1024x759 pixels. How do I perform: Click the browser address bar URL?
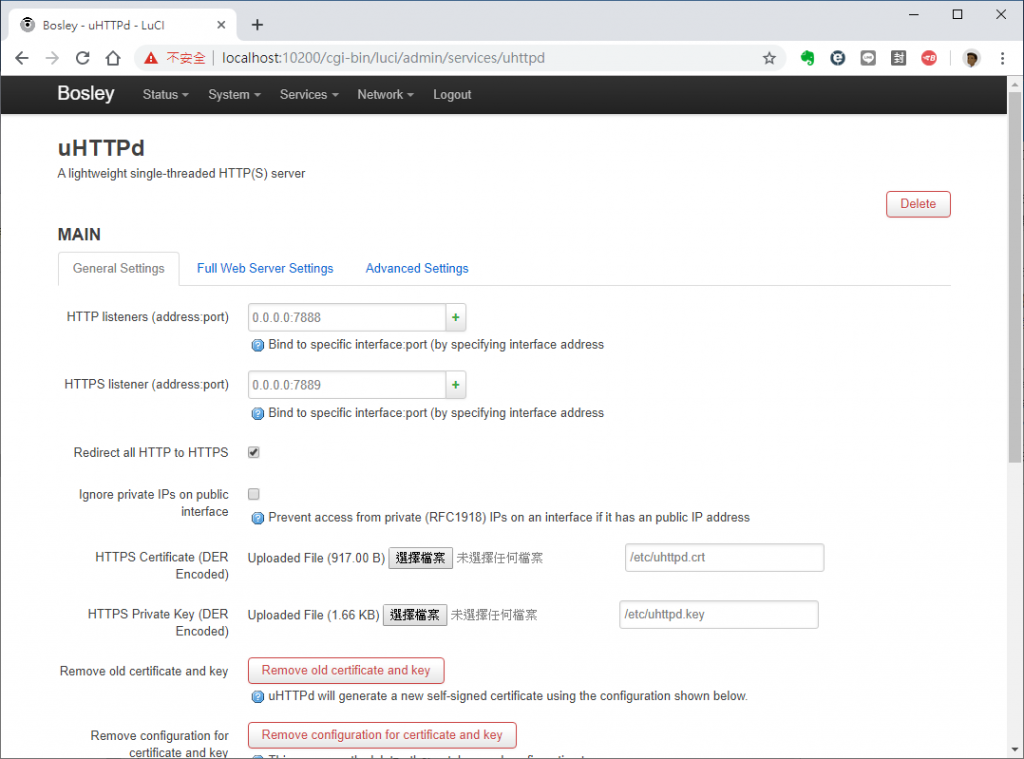pyautogui.click(x=383, y=58)
